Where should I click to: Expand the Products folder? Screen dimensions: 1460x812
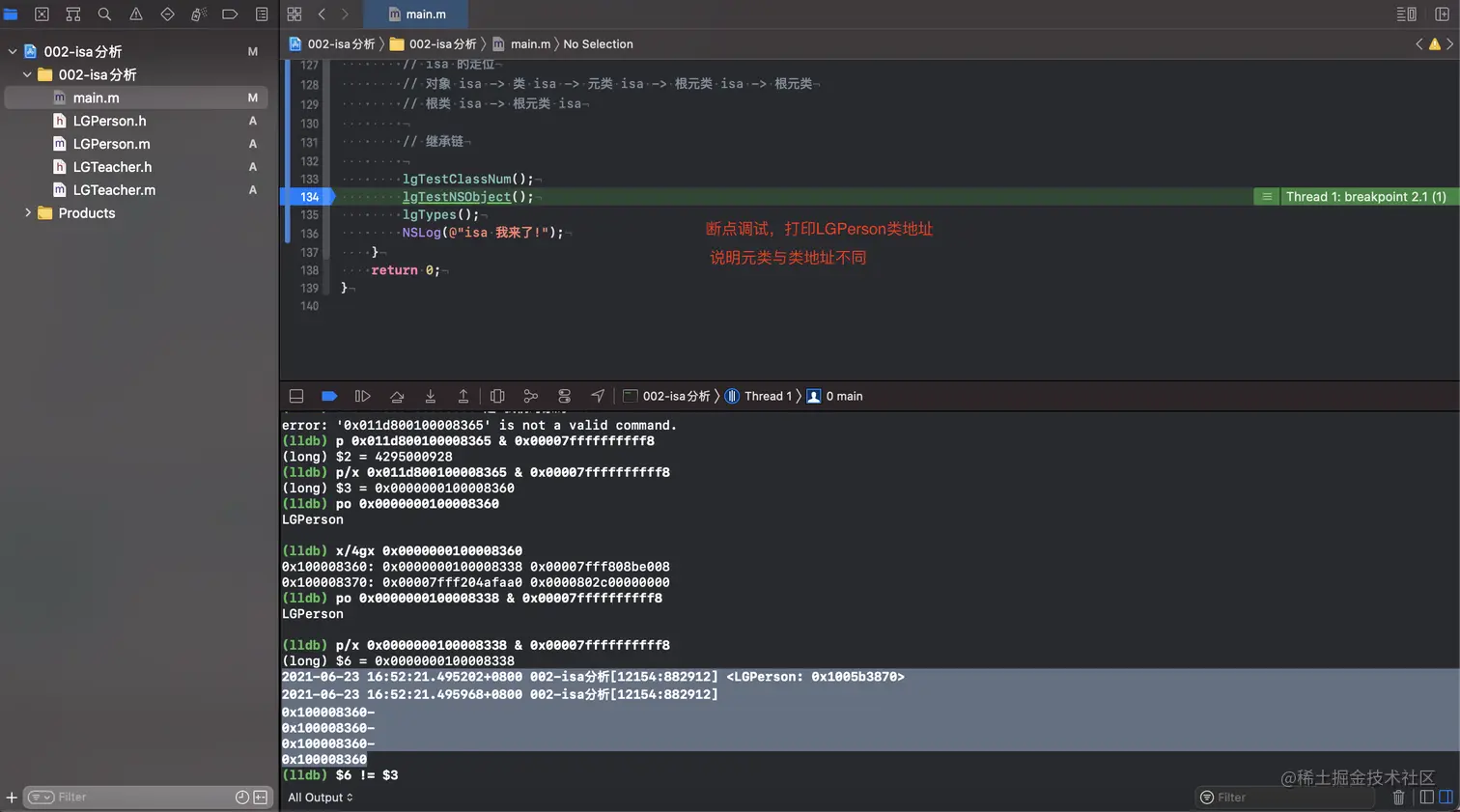coord(27,213)
